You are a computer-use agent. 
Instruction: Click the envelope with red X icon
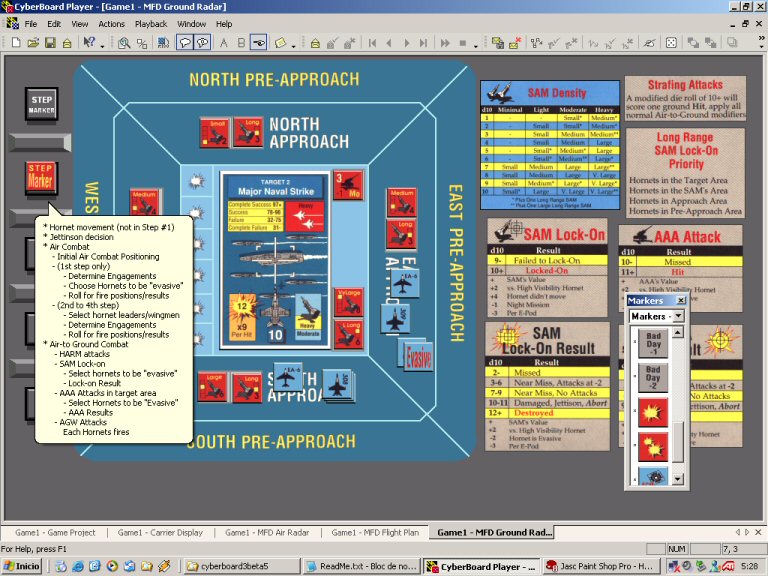pos(514,43)
